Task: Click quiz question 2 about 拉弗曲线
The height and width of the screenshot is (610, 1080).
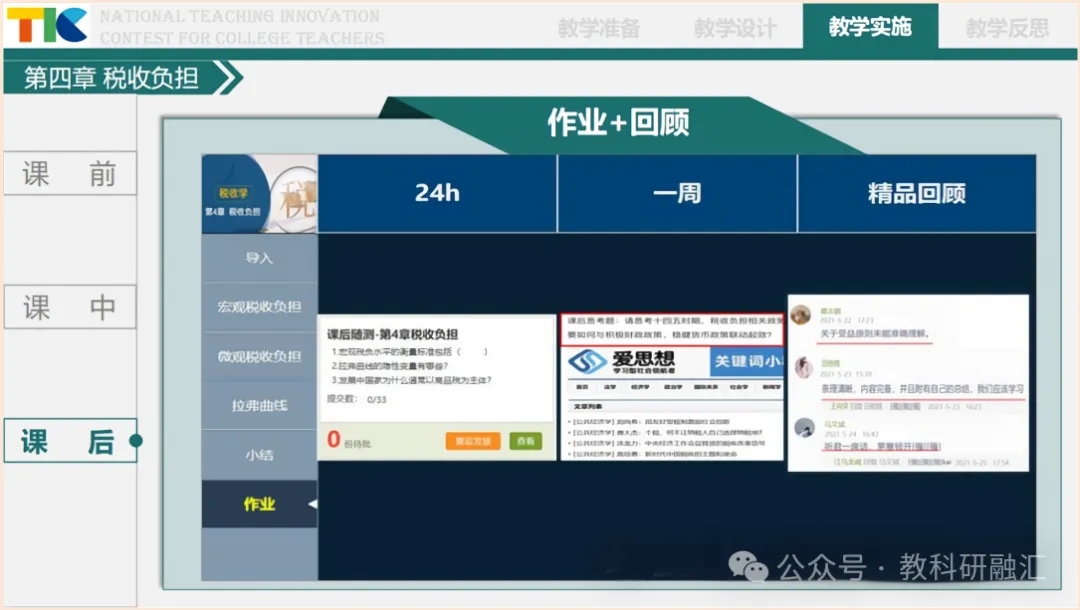Action: tap(389, 366)
